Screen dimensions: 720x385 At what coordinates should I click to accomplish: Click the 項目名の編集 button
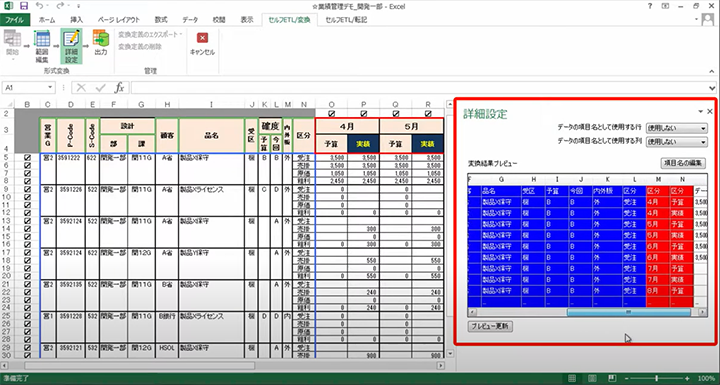(x=683, y=163)
